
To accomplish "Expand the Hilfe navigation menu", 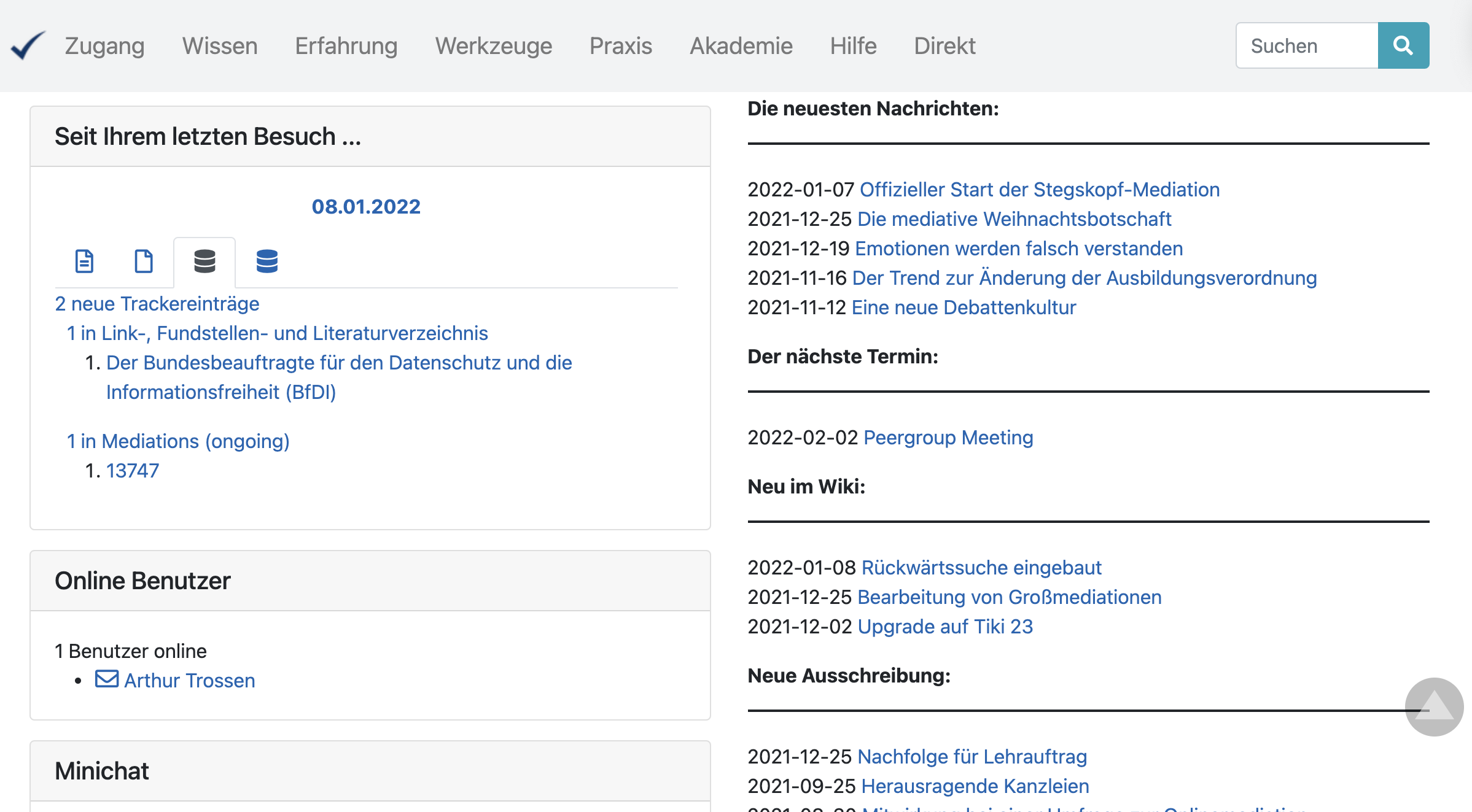I will [853, 46].
